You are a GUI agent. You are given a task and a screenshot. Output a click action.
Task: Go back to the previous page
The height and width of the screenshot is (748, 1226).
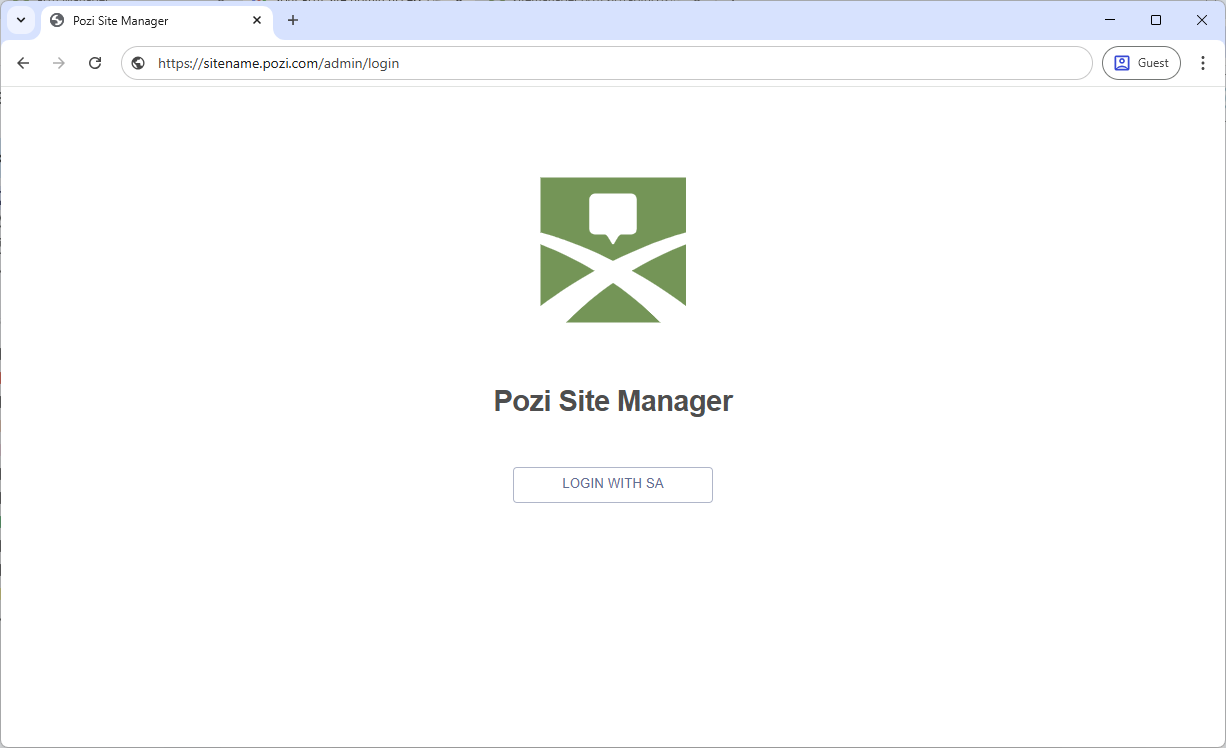pyautogui.click(x=23, y=62)
